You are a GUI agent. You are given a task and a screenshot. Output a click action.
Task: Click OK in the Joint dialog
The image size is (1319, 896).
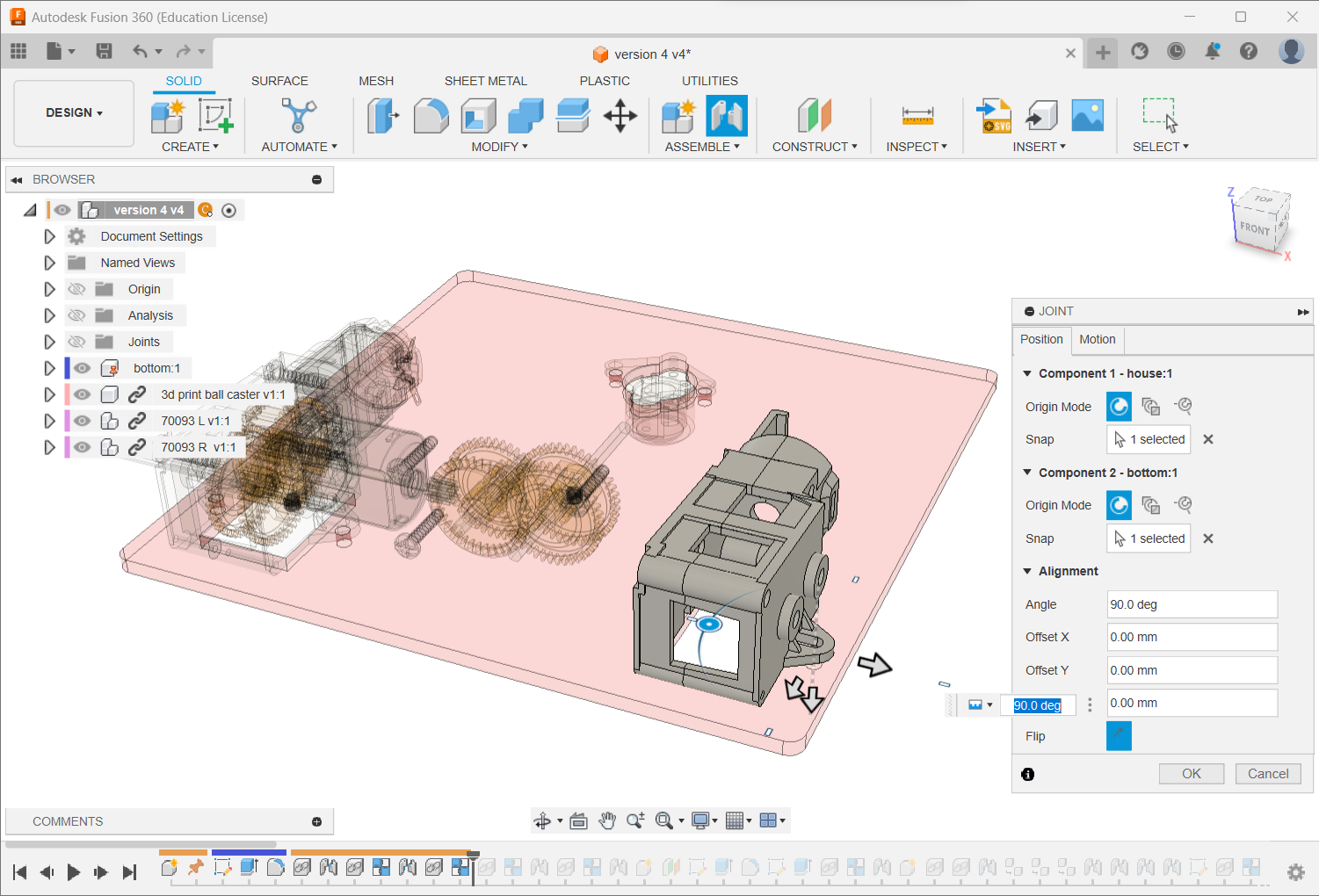pos(1191,774)
